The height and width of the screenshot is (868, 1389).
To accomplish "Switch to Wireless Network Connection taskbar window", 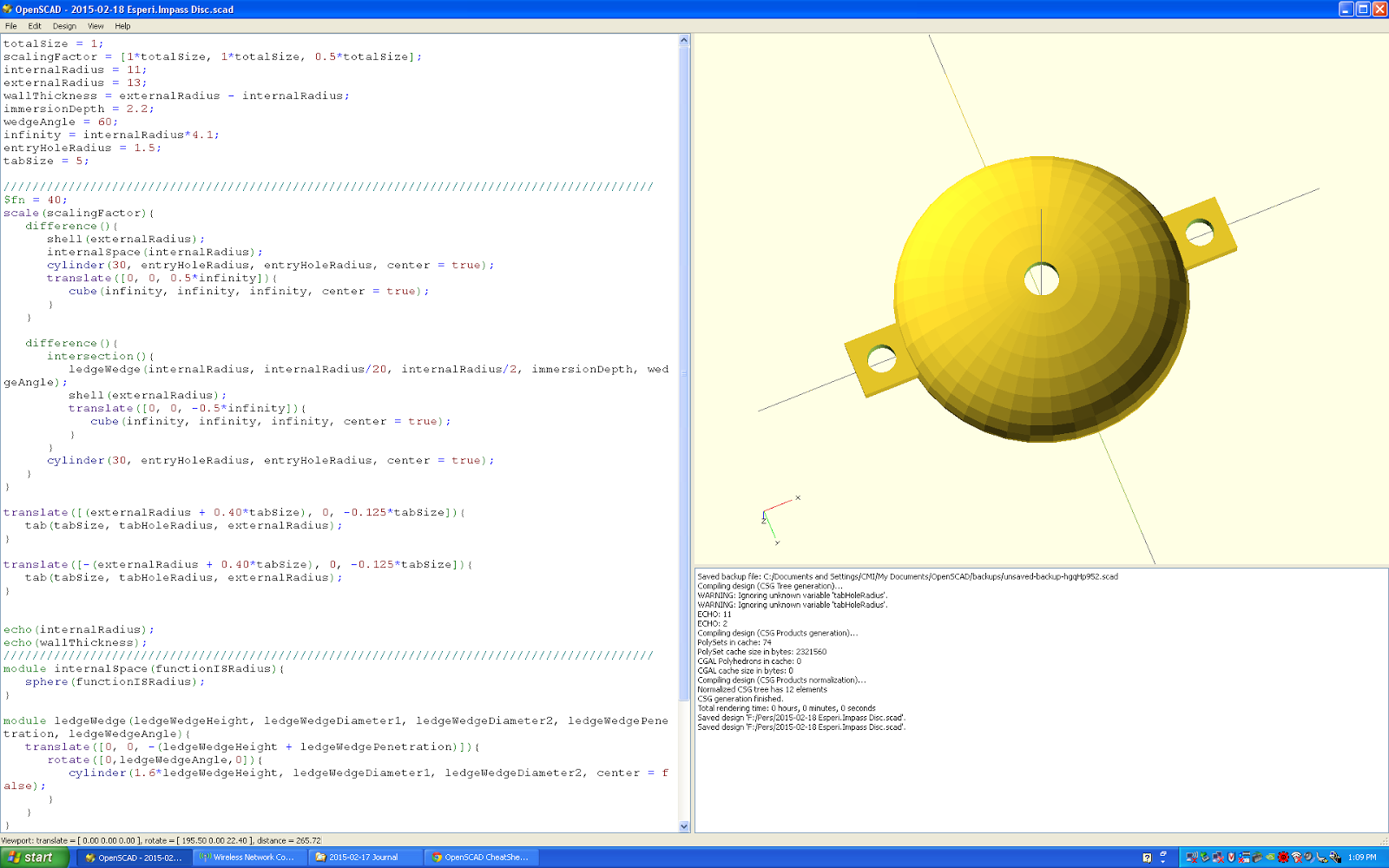I will 247,858.
